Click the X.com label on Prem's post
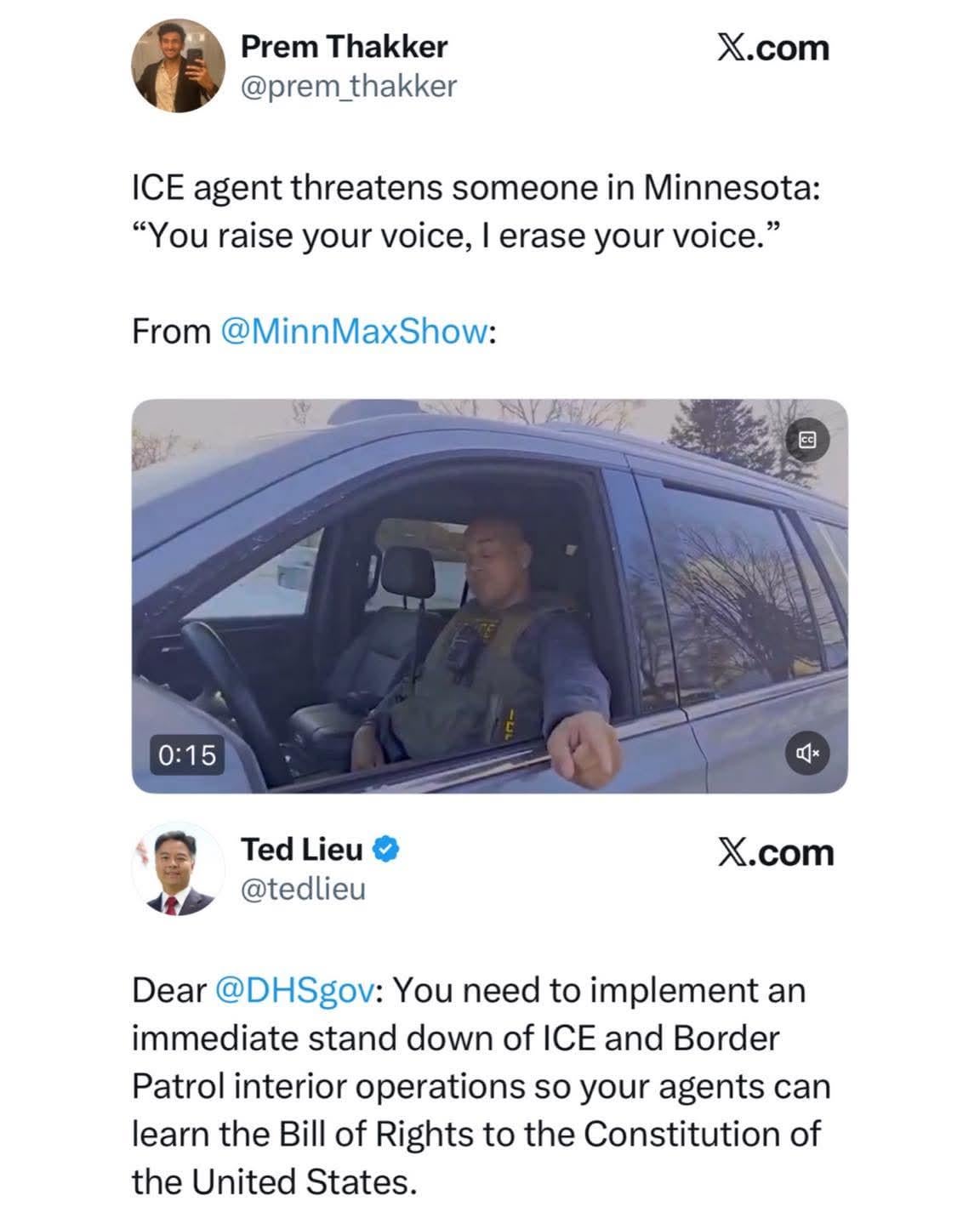 click(x=772, y=48)
